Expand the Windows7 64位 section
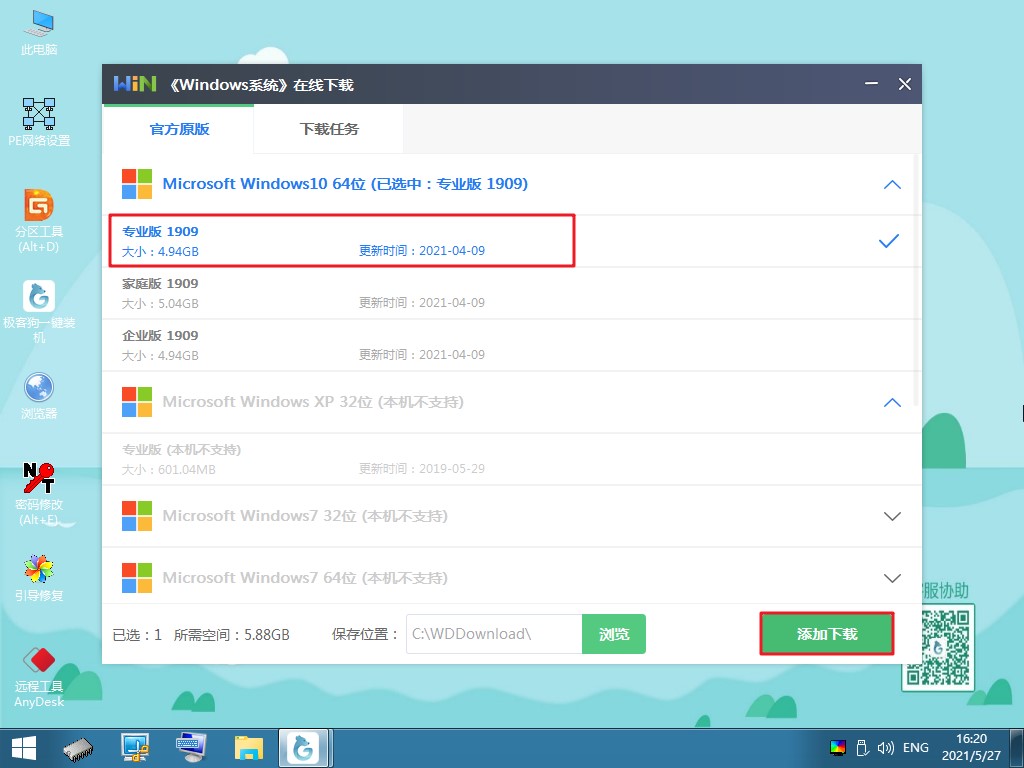1024x768 pixels. coord(892,579)
